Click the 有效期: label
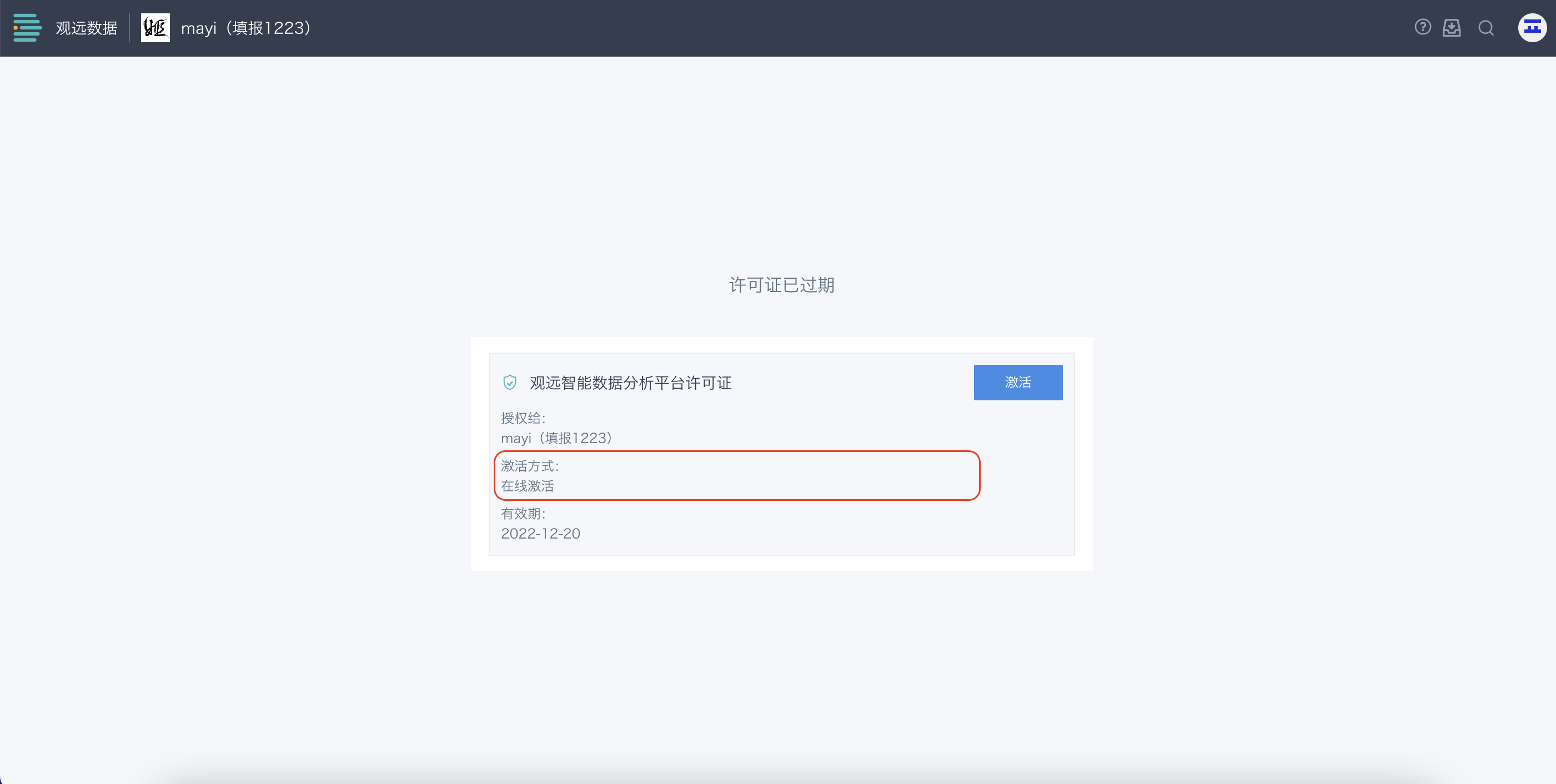 coord(523,514)
